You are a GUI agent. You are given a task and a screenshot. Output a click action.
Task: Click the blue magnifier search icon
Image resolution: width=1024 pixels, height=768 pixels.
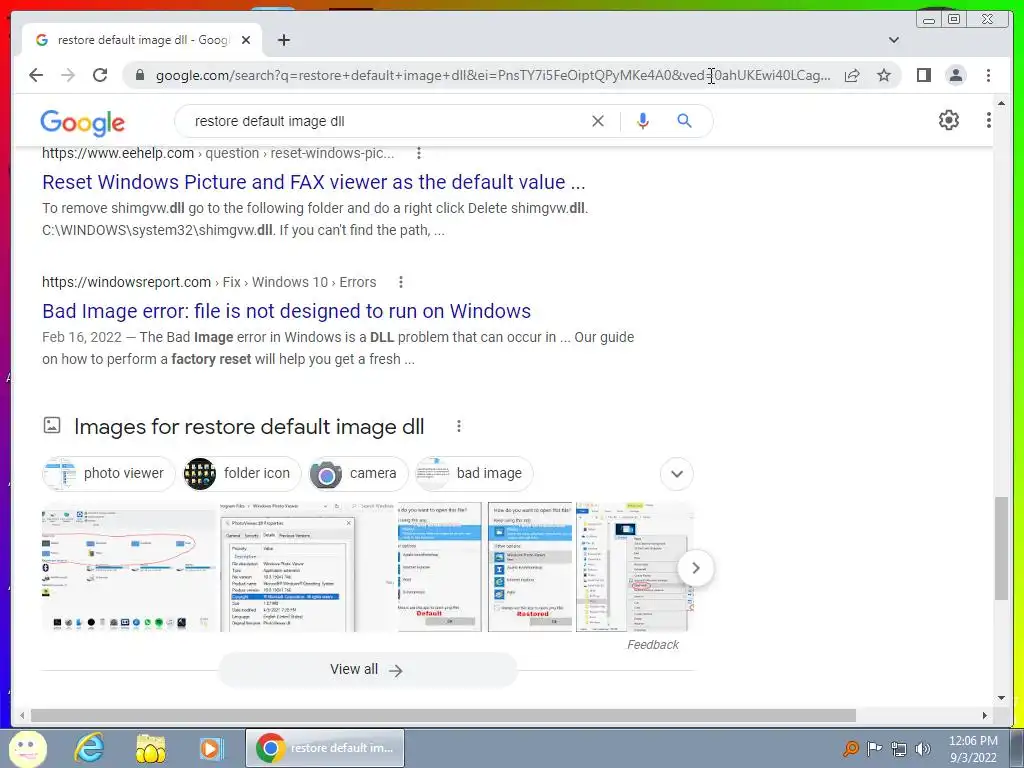tap(684, 121)
